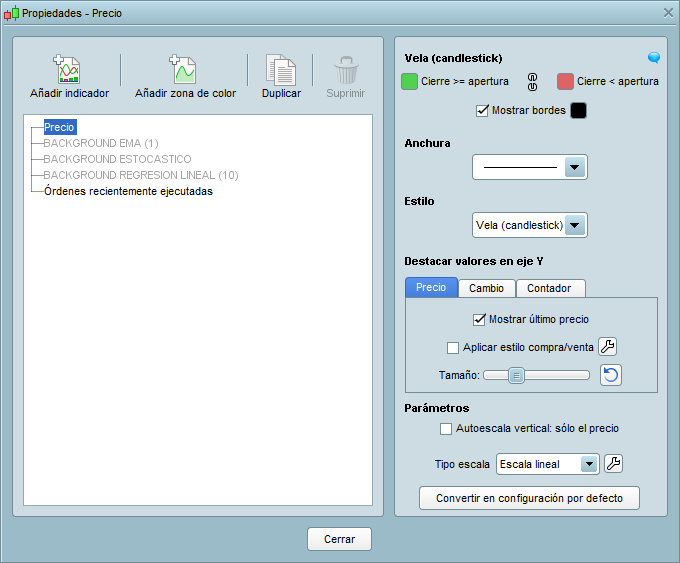Click the black border color swatch
680x563 pixels.
[x=579, y=111]
